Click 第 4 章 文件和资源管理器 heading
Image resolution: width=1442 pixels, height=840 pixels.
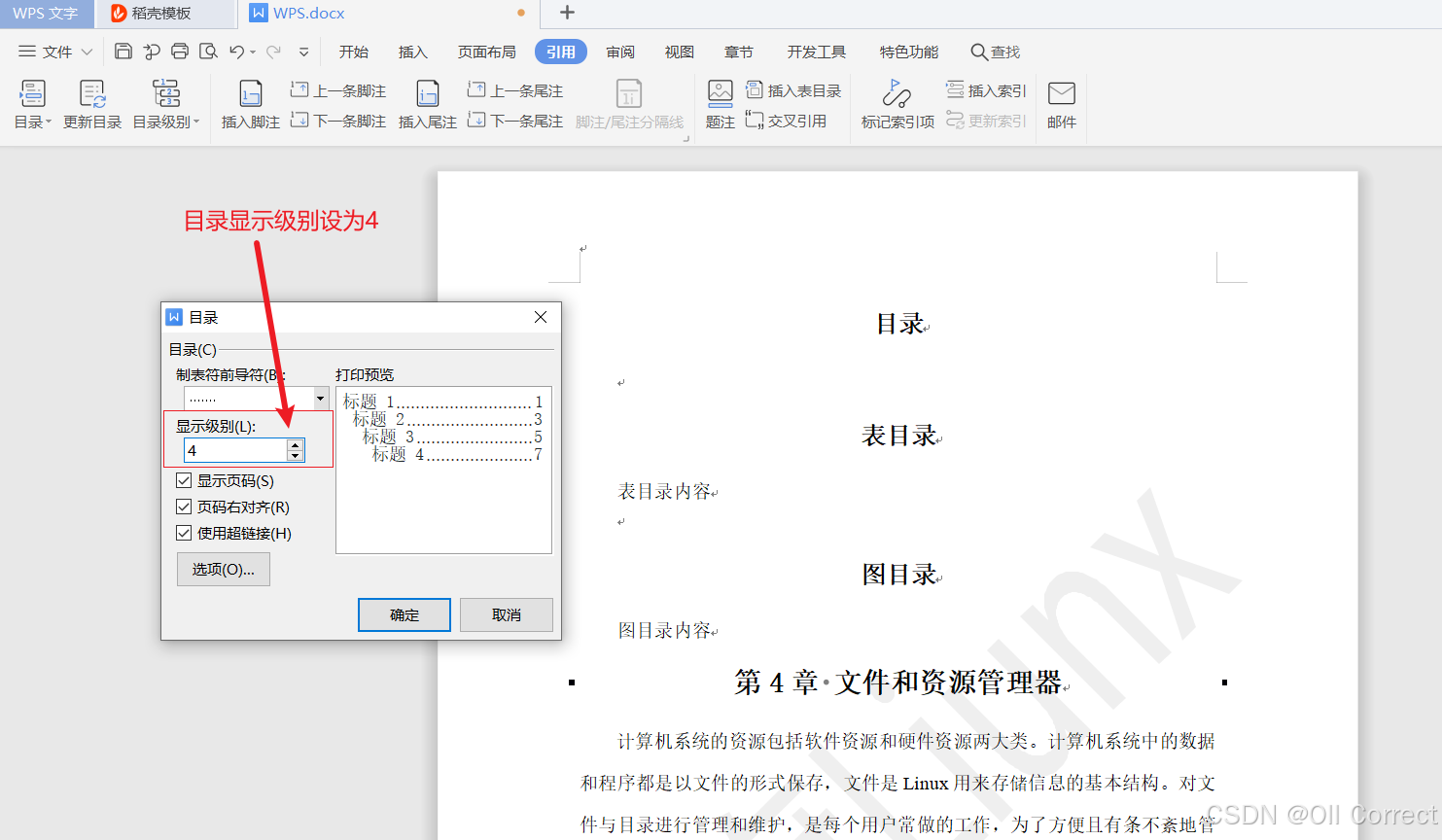(x=898, y=682)
